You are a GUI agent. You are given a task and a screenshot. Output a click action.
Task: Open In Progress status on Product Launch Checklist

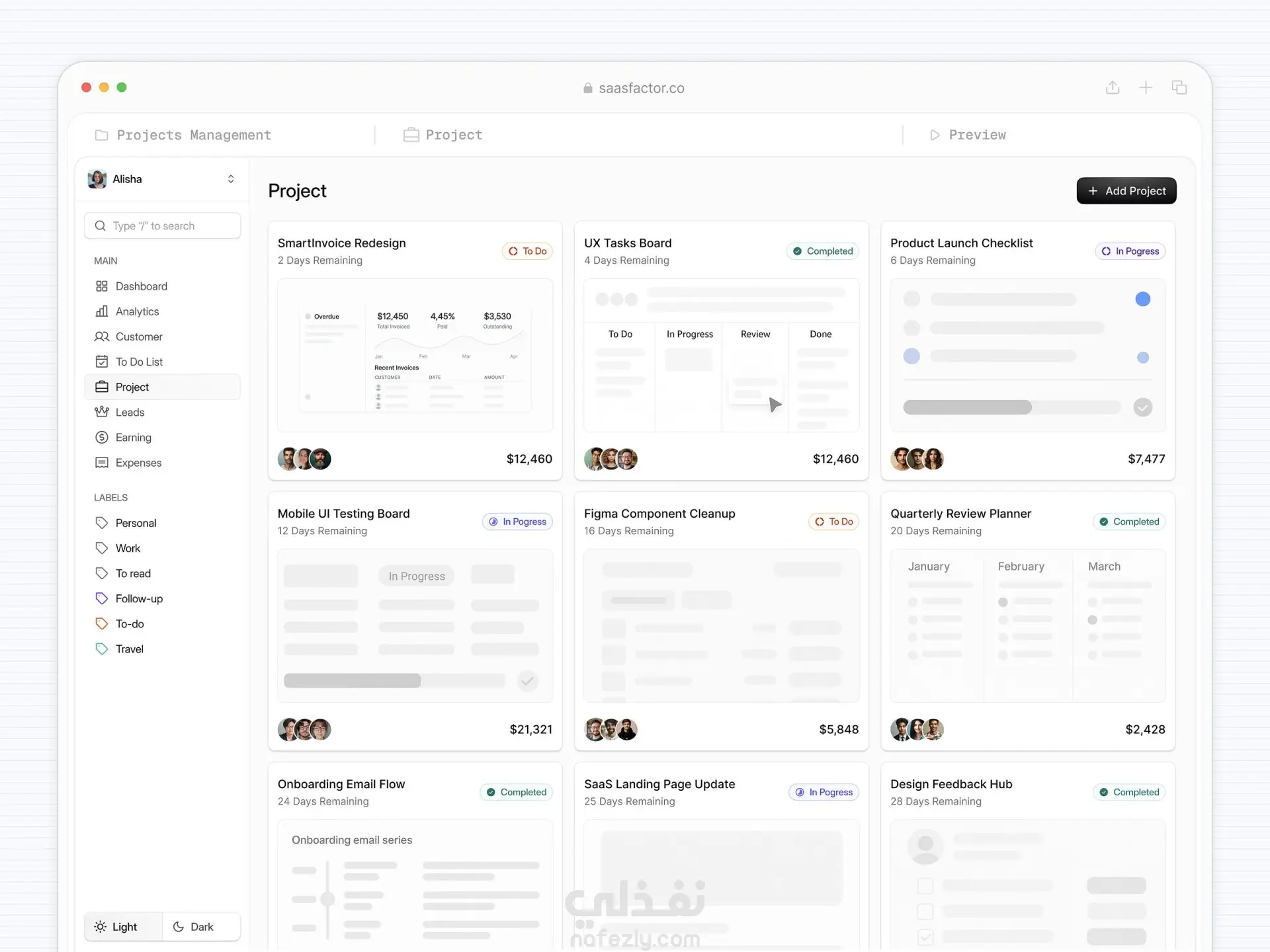[x=1130, y=251]
